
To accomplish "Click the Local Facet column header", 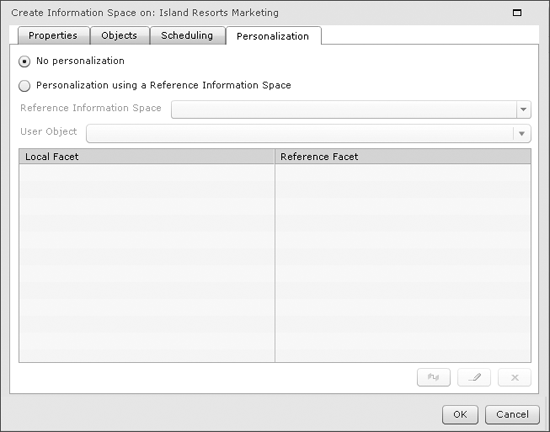I will click(147, 156).
